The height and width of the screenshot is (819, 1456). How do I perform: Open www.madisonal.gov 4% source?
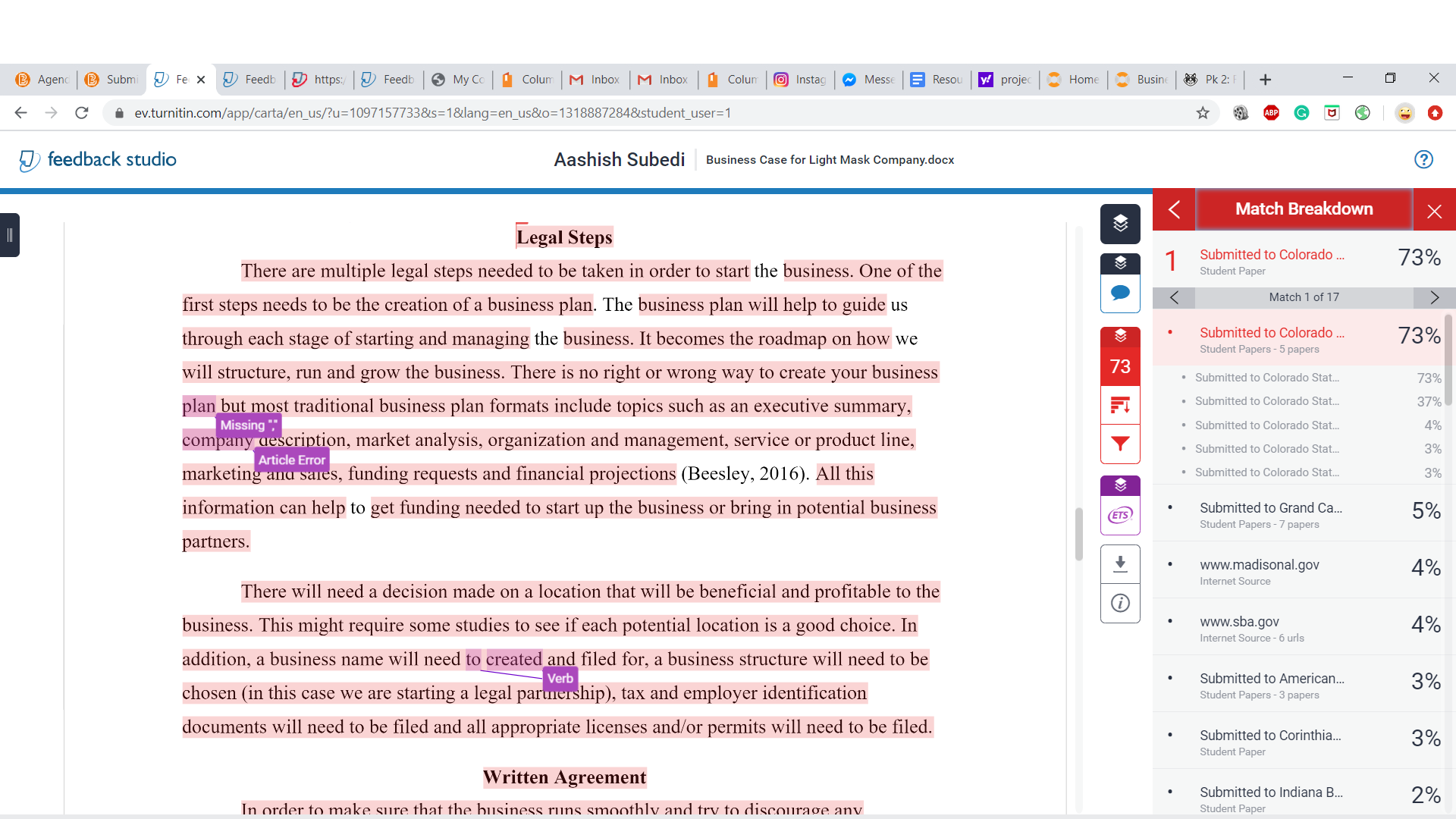1298,571
